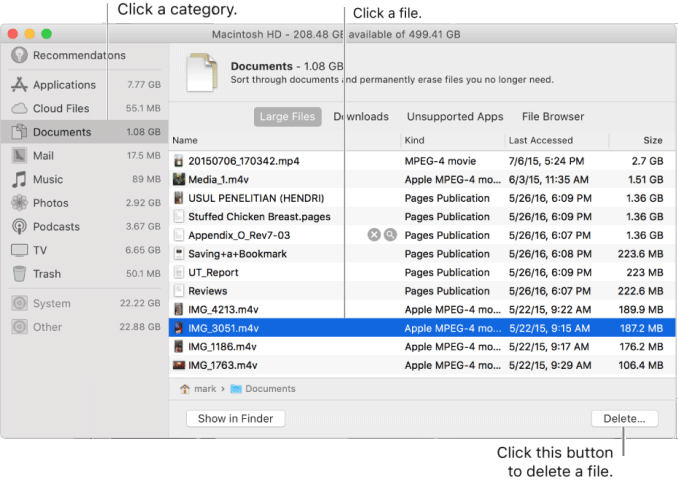Click the Music note icon
The height and width of the screenshot is (484, 678).
(x=19, y=179)
